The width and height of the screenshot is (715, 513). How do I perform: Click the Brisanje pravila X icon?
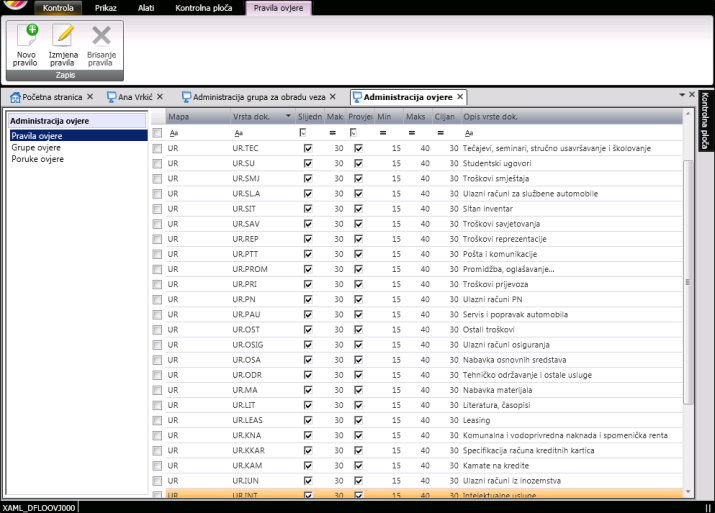pos(101,36)
